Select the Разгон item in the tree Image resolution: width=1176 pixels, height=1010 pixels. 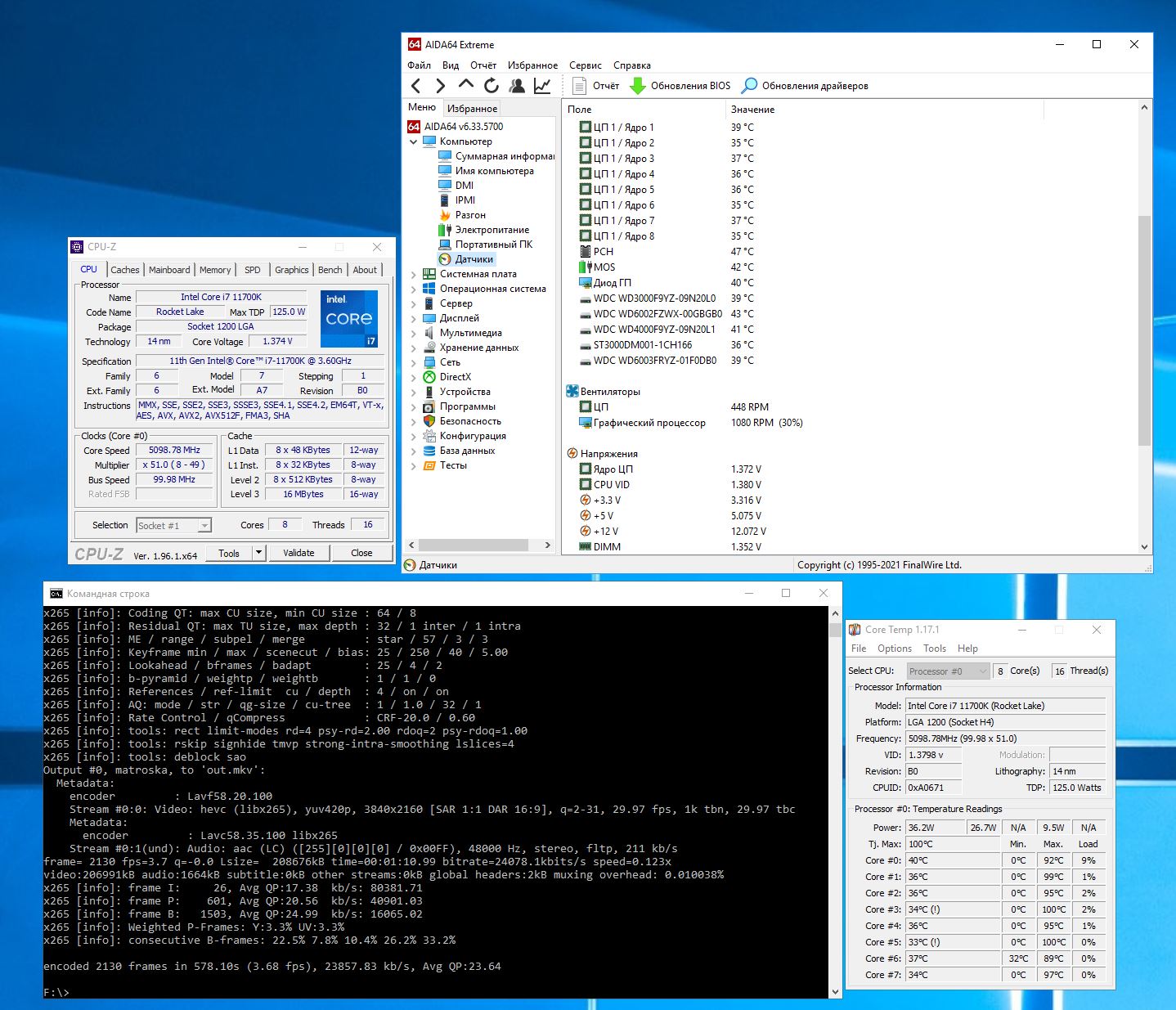470,215
